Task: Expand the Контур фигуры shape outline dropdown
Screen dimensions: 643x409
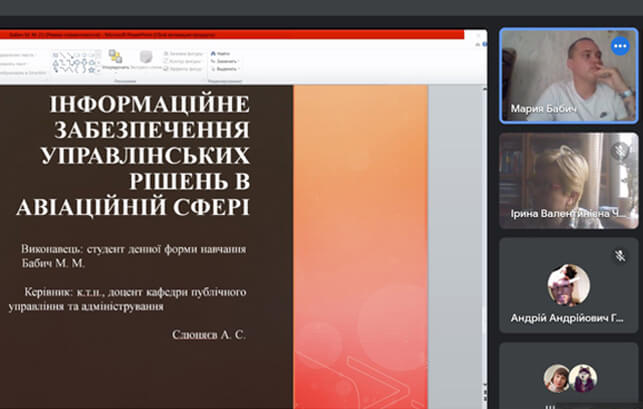Action: click(x=183, y=60)
